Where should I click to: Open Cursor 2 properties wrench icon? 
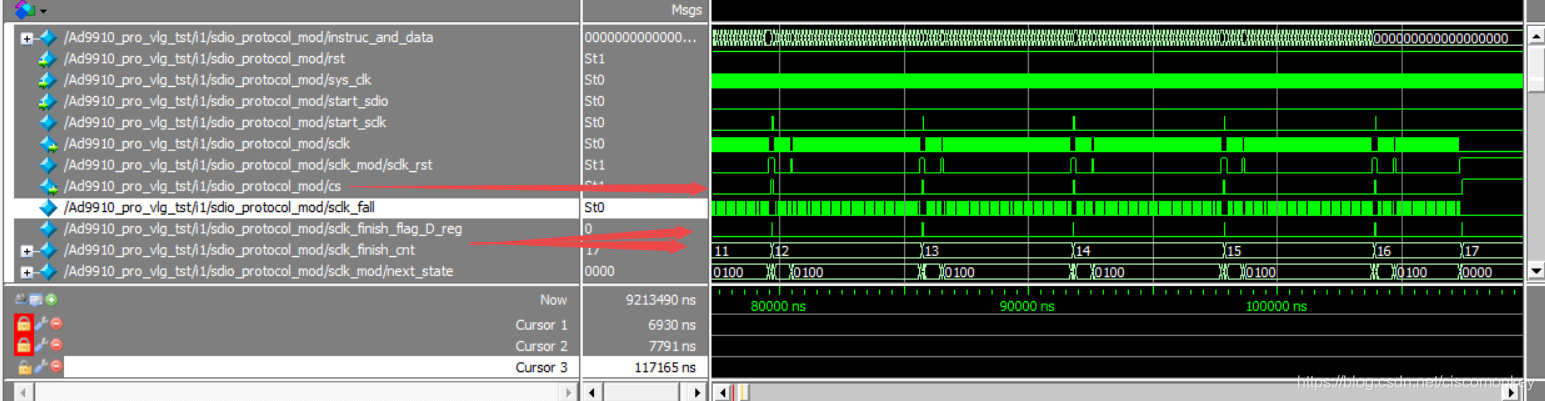click(41, 345)
